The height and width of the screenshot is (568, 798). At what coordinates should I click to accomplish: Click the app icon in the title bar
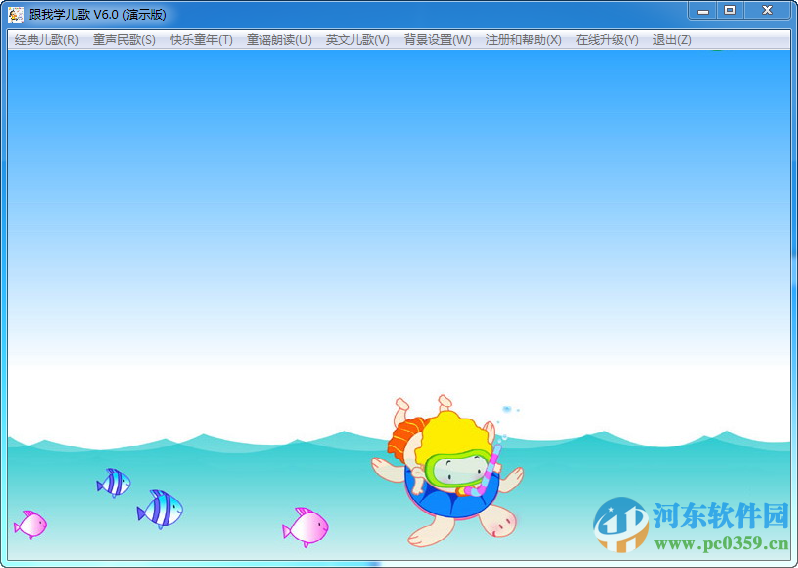click(x=16, y=15)
